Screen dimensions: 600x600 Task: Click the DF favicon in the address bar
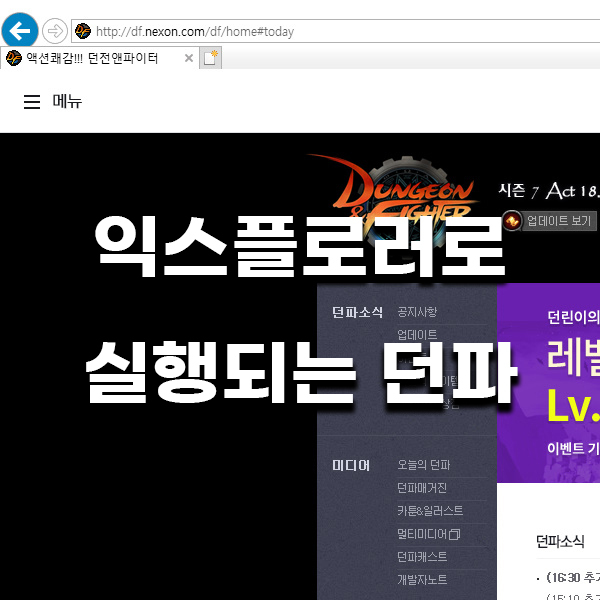(83, 31)
